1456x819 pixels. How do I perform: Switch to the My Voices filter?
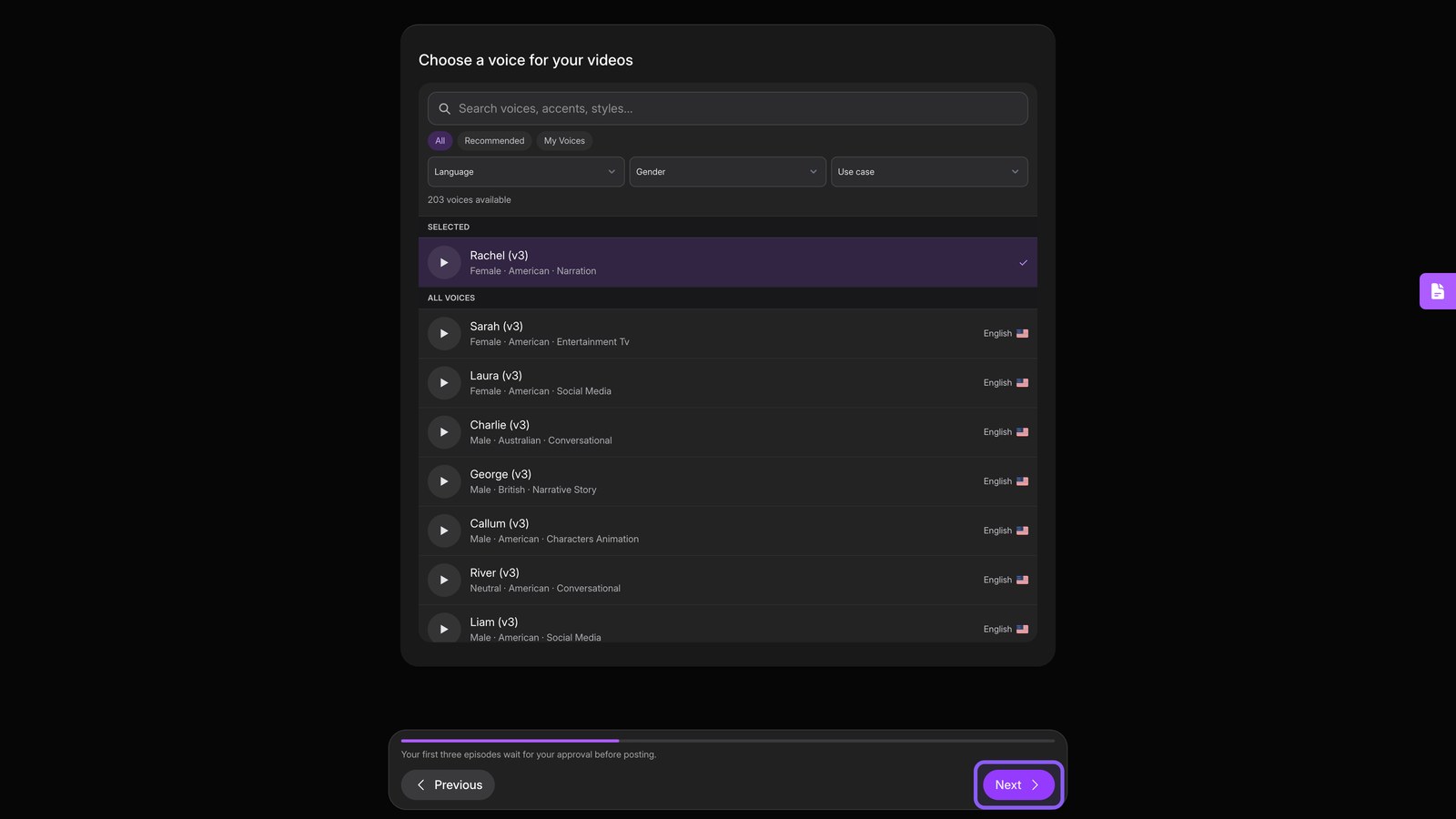(x=564, y=141)
